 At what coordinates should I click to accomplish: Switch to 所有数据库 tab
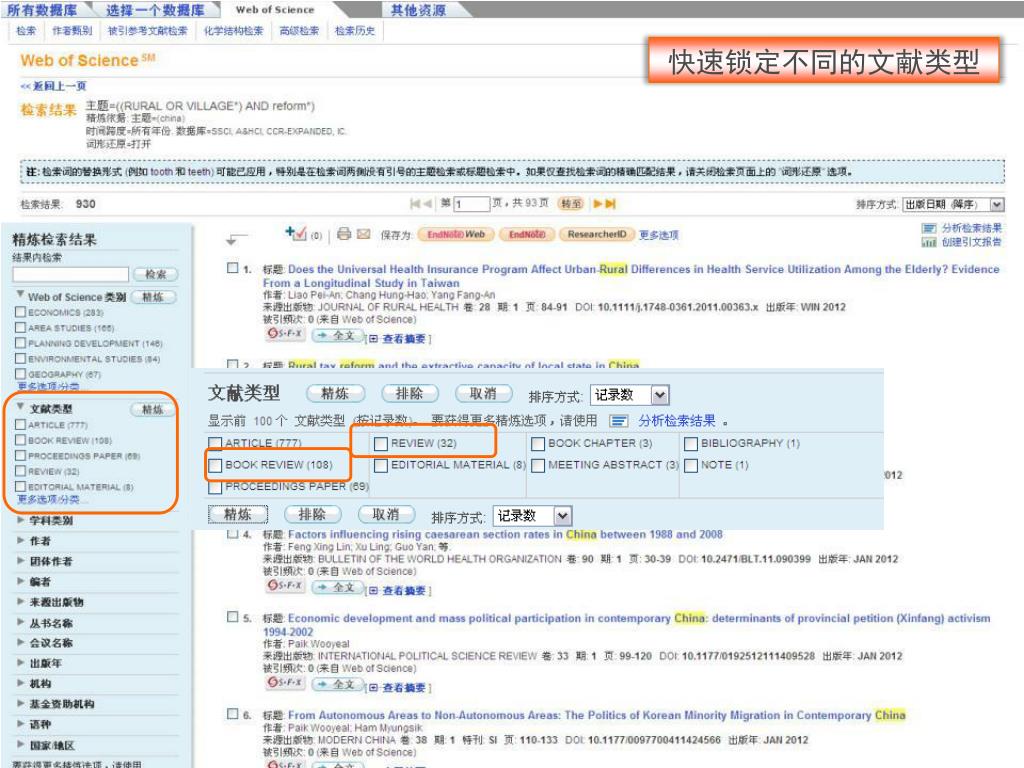pyautogui.click(x=42, y=10)
